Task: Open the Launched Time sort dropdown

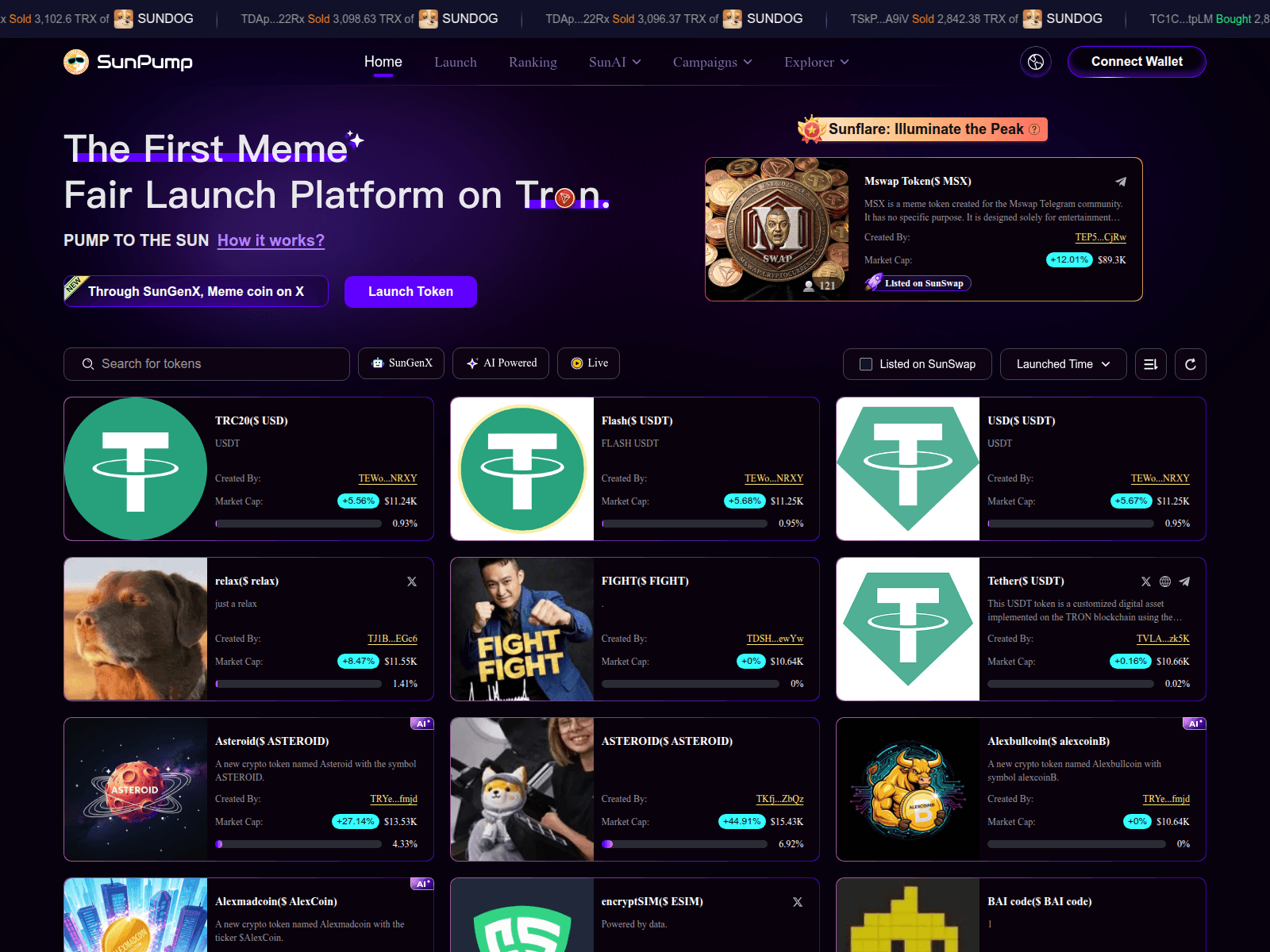Action: (x=1064, y=364)
